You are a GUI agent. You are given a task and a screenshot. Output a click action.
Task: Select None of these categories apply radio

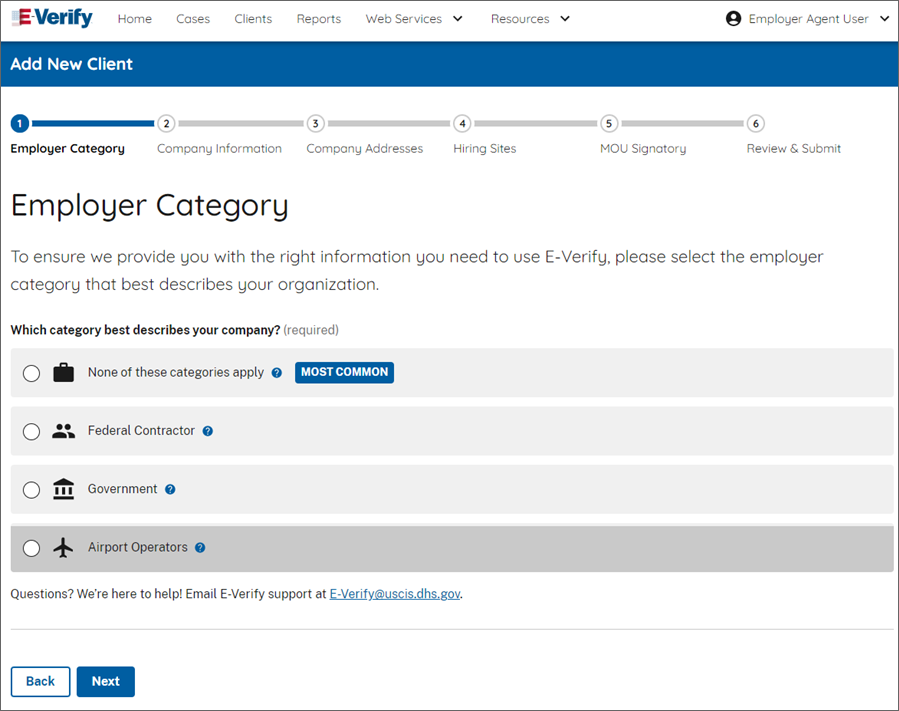[x=32, y=373]
